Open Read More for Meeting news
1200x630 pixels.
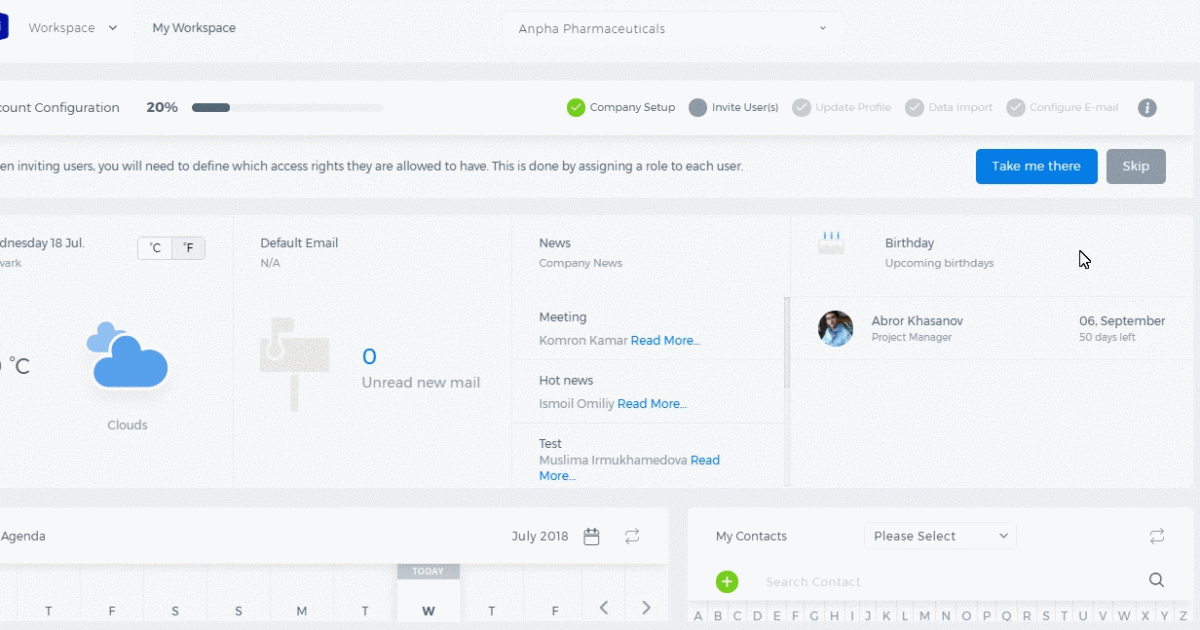(x=665, y=340)
